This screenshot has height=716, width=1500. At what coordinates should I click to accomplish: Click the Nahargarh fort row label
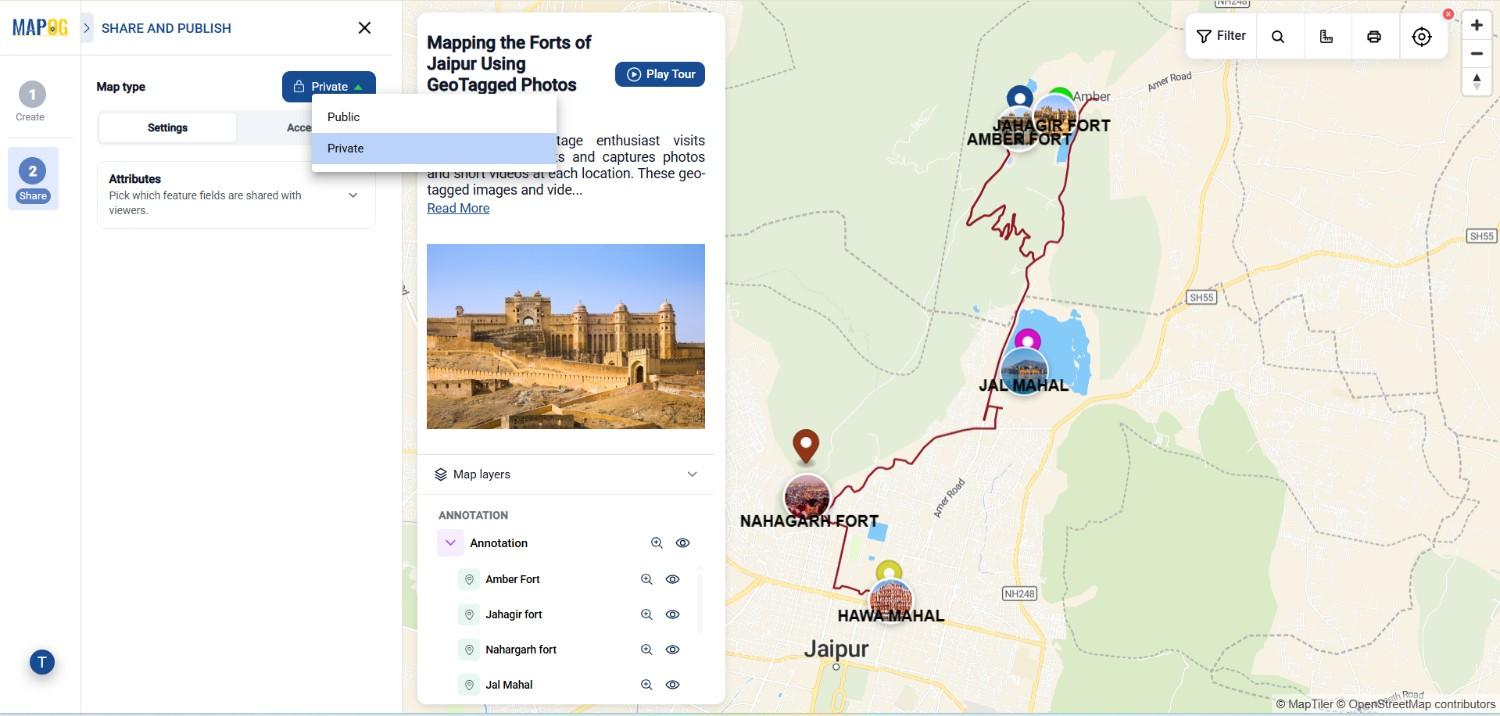pos(521,649)
